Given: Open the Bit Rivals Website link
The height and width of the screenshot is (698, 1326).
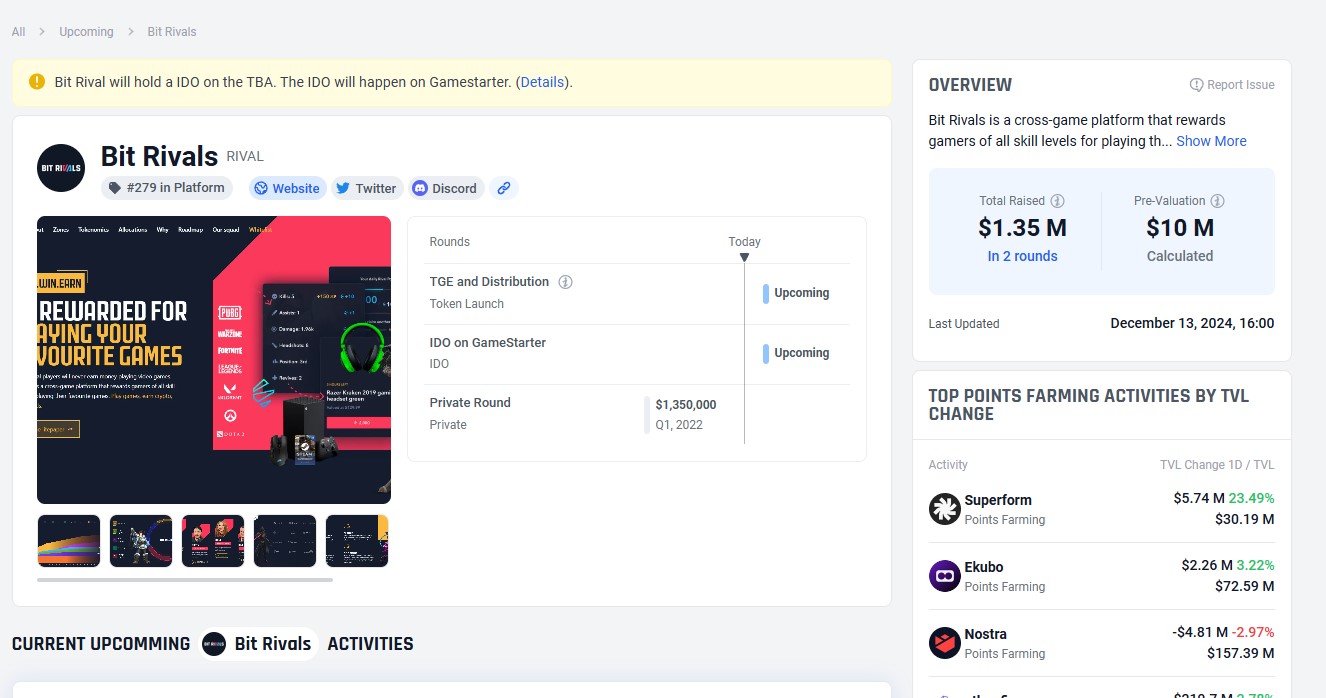Looking at the screenshot, I should 286,188.
